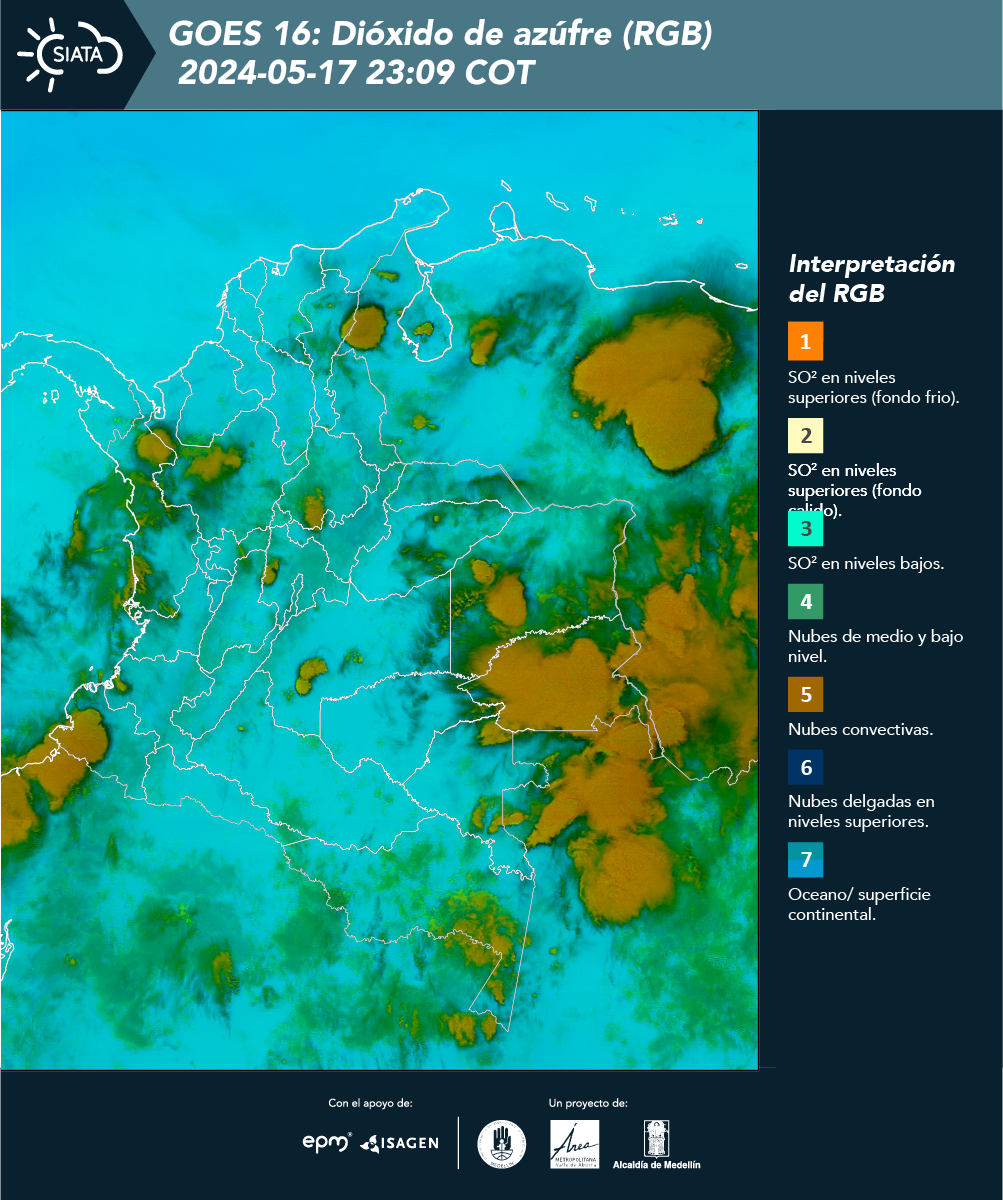The width and height of the screenshot is (1003, 1200).
Task: Click the Alcaldía de Medellín logo
Action: click(657, 1144)
